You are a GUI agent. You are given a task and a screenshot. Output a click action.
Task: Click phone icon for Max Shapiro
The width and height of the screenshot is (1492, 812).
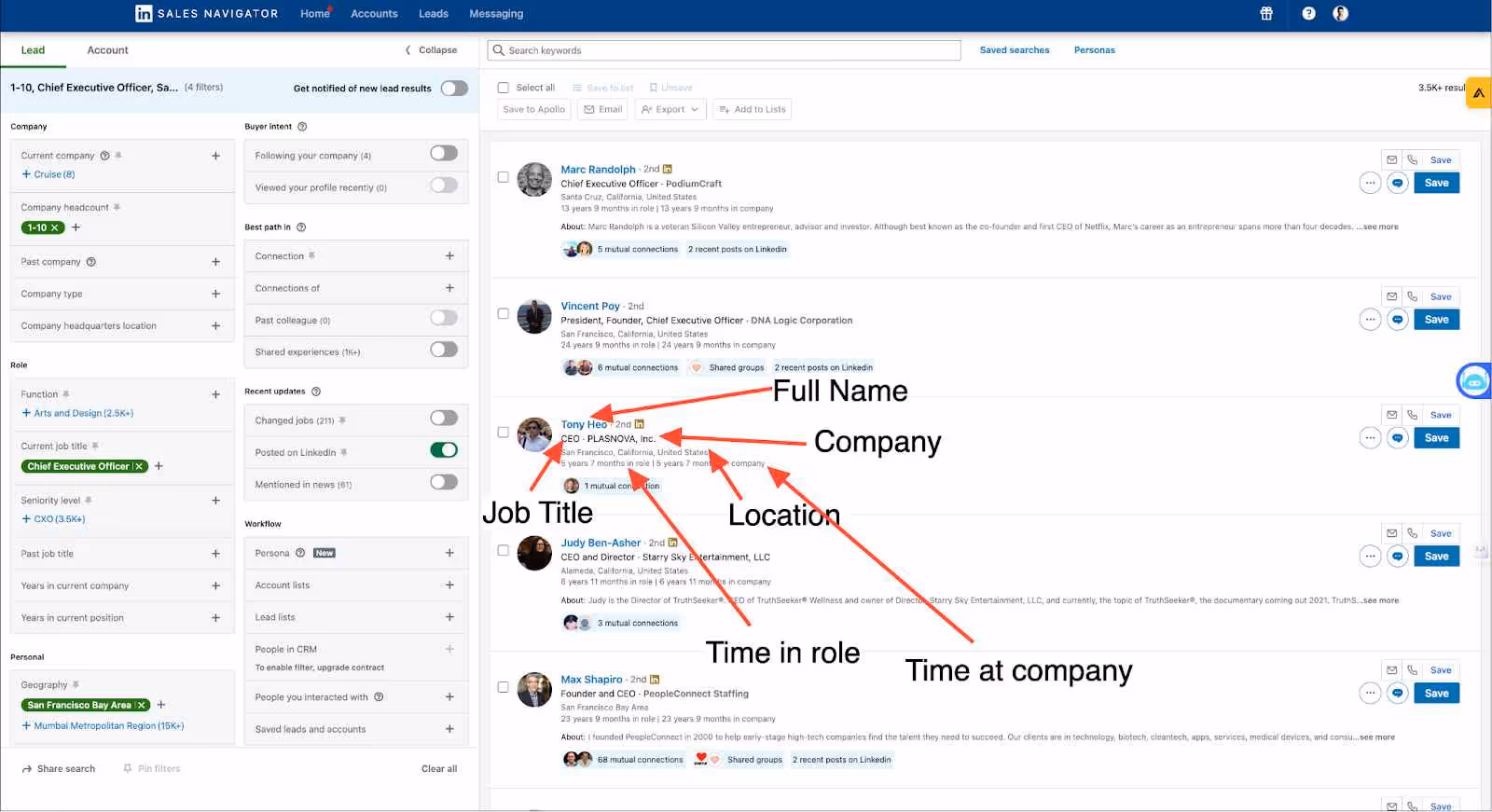tap(1412, 670)
